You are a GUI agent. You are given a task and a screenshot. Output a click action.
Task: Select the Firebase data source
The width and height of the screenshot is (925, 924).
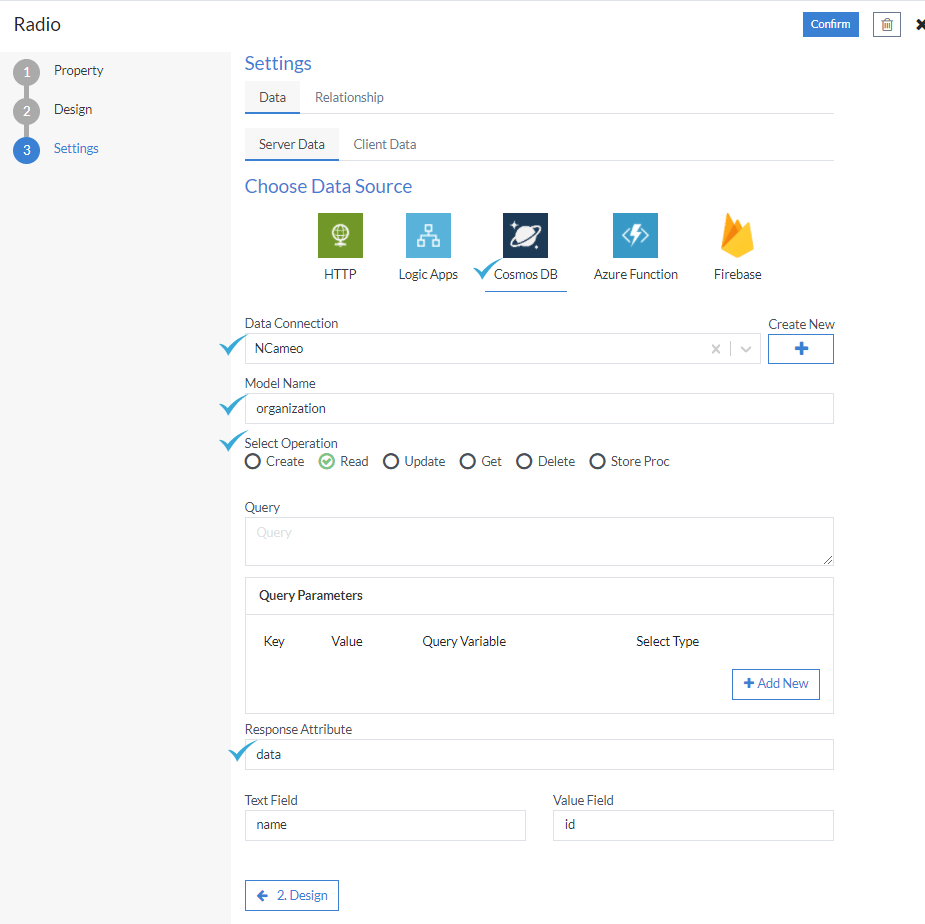(x=737, y=236)
